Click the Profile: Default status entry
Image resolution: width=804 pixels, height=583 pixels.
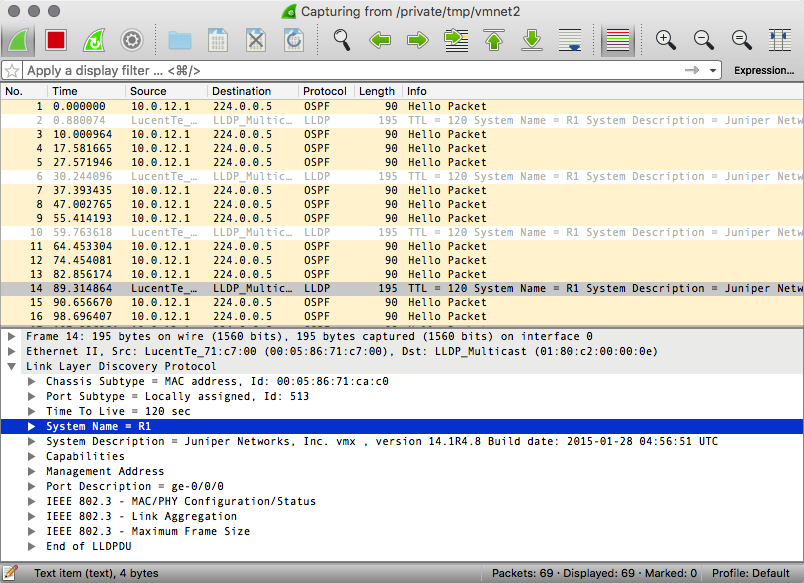coord(751,573)
